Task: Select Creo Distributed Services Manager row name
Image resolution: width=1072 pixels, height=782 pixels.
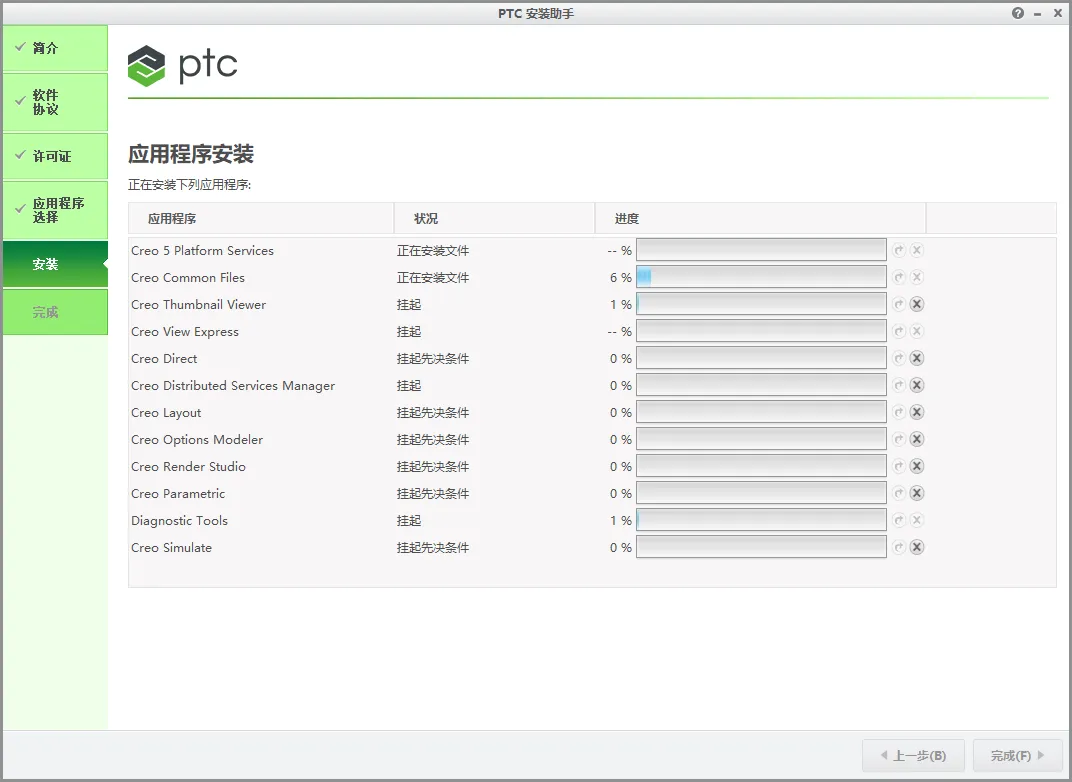Action: click(233, 386)
